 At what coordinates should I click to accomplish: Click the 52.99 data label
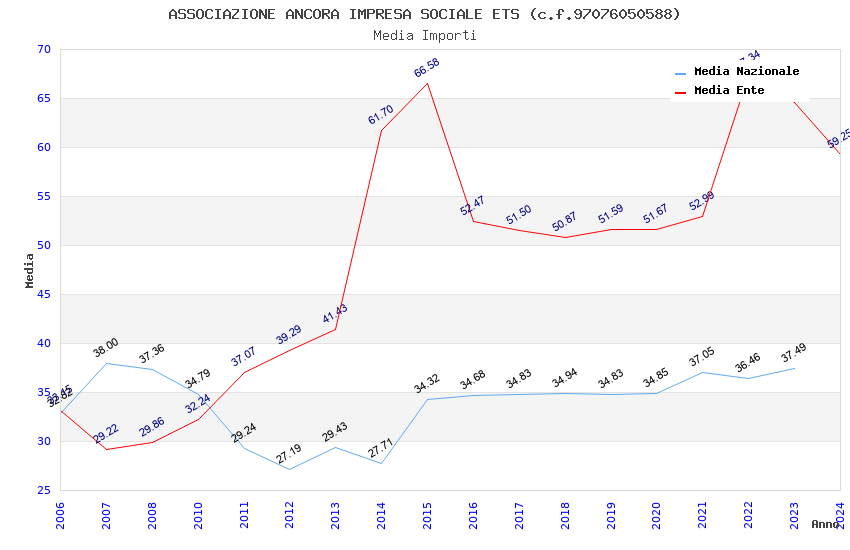click(701, 201)
